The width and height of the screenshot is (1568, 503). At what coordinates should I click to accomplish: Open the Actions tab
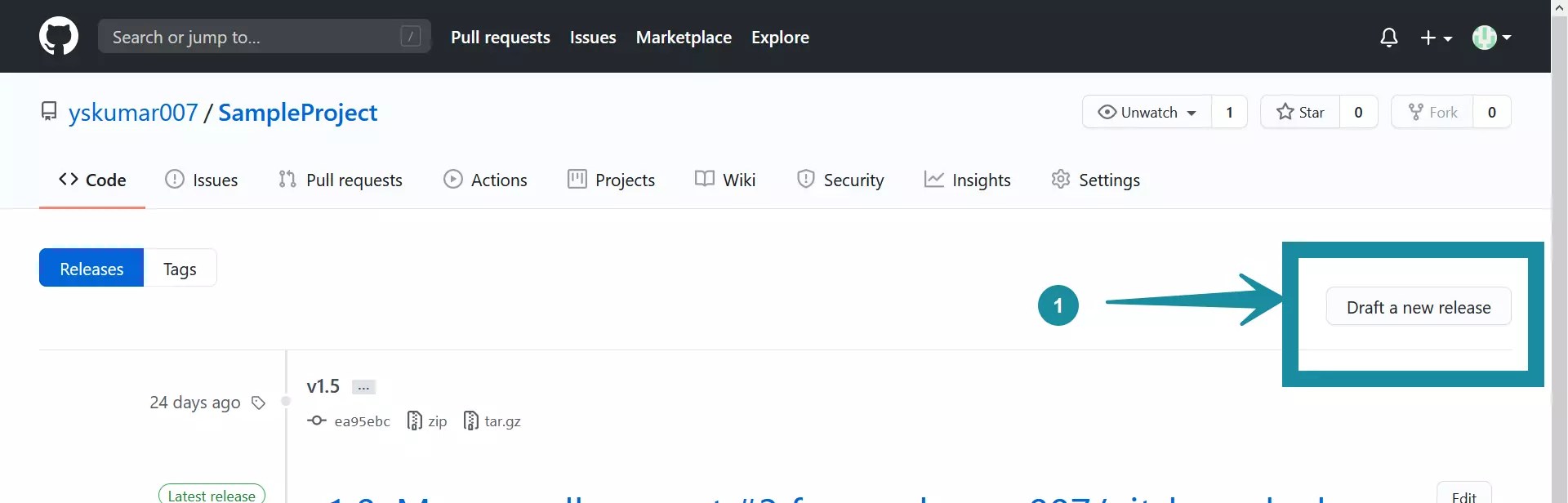pos(485,180)
